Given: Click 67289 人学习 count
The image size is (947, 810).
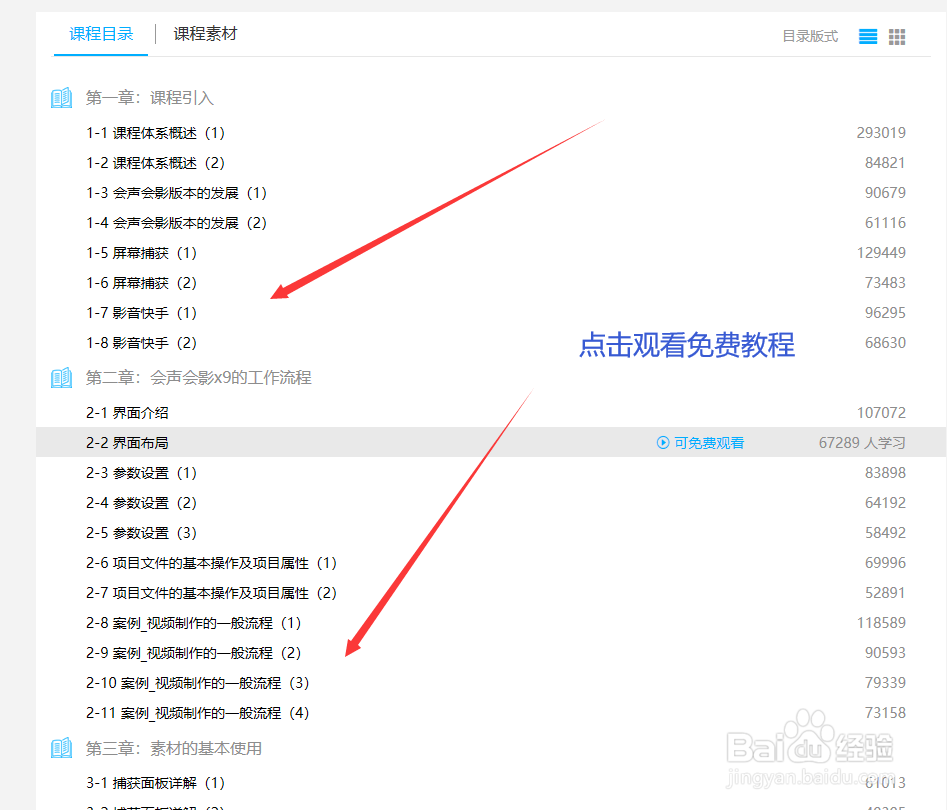Looking at the screenshot, I should (x=862, y=443).
